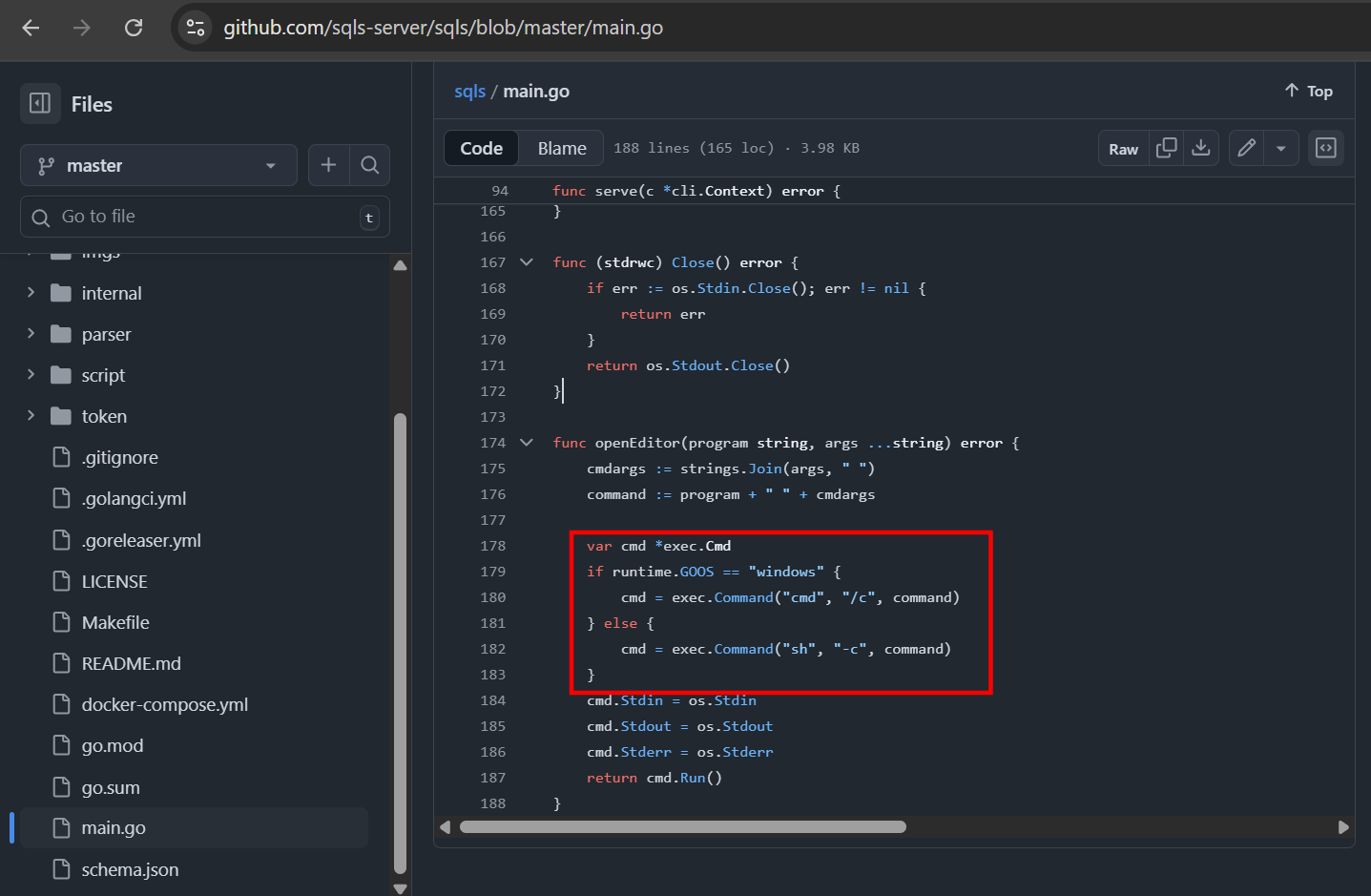Viewport: 1371px width, 896px height.
Task: Select the Code tab
Action: coord(480,148)
